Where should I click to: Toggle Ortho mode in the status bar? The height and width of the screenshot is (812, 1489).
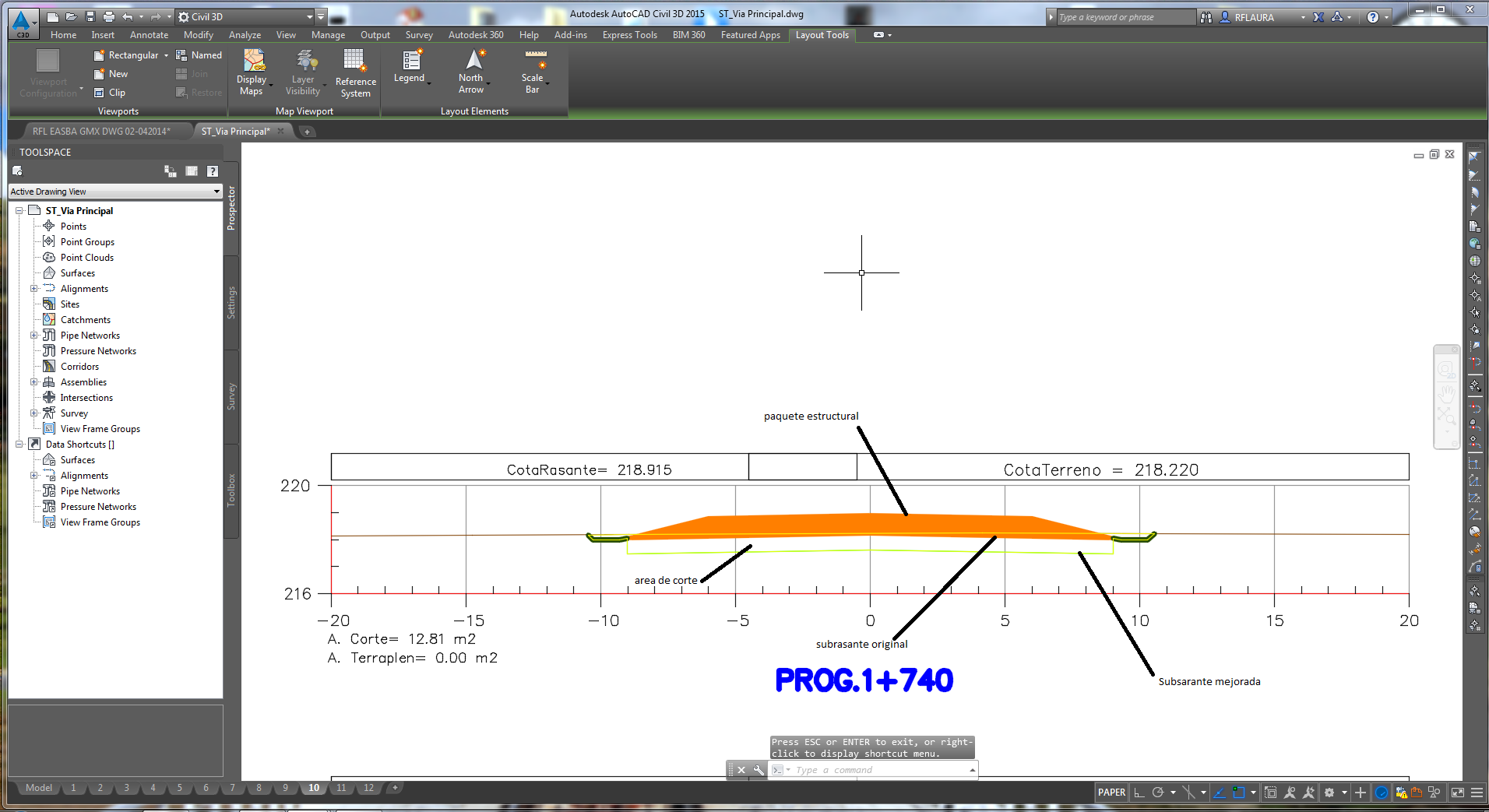(x=1140, y=793)
